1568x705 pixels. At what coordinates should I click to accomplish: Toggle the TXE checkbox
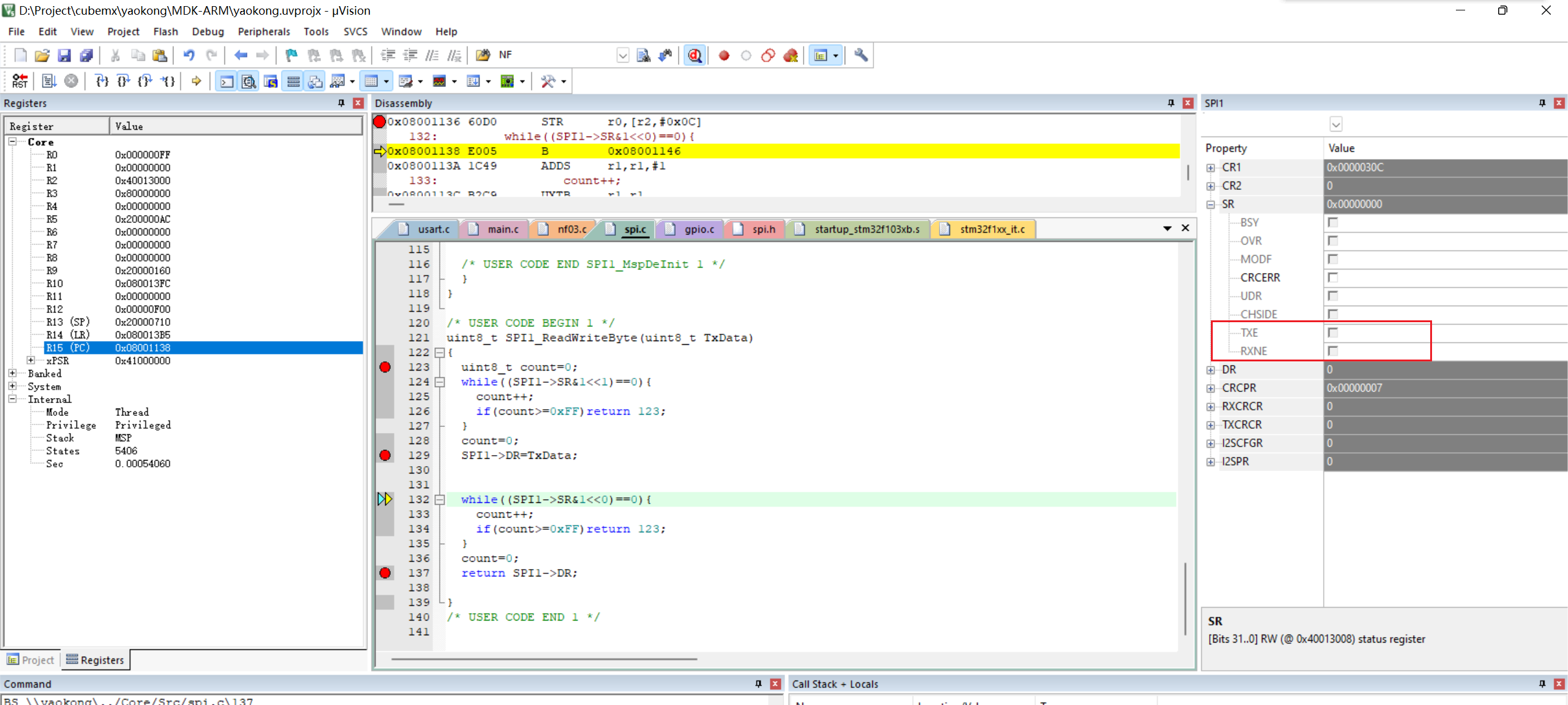click(x=1333, y=333)
